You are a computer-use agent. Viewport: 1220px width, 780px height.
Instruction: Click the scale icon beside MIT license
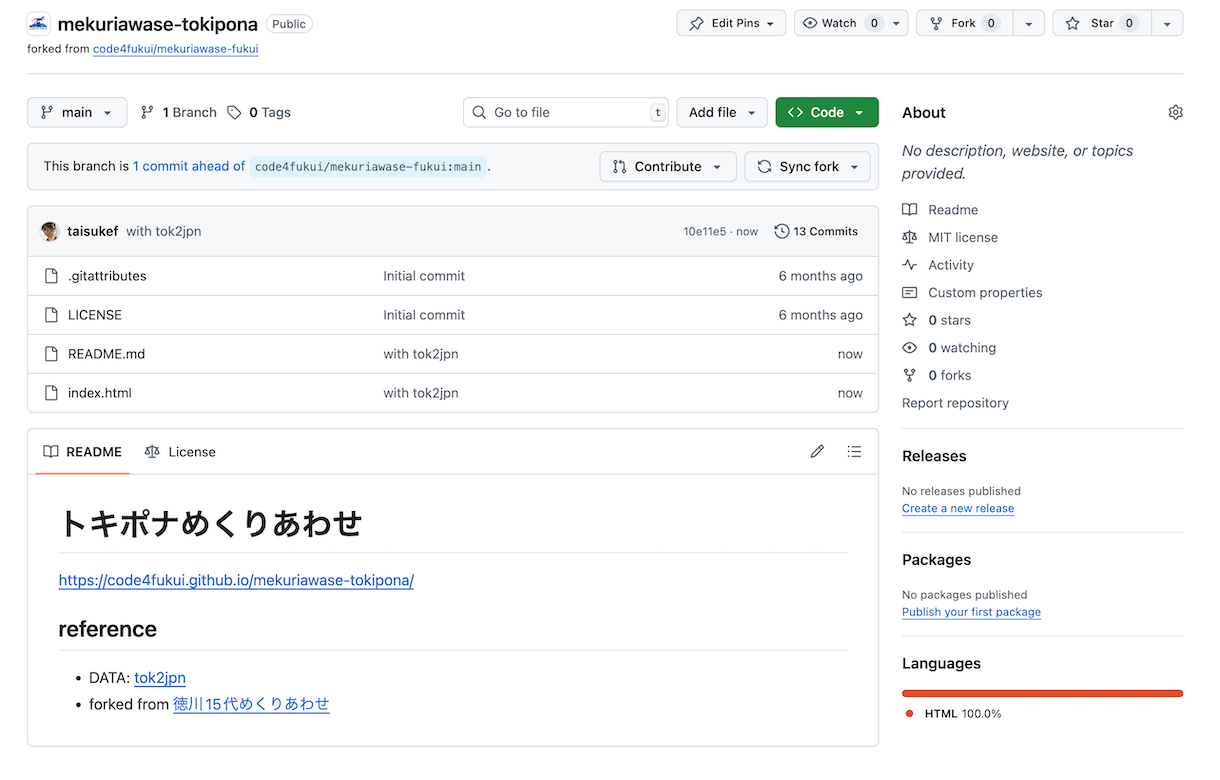point(909,238)
